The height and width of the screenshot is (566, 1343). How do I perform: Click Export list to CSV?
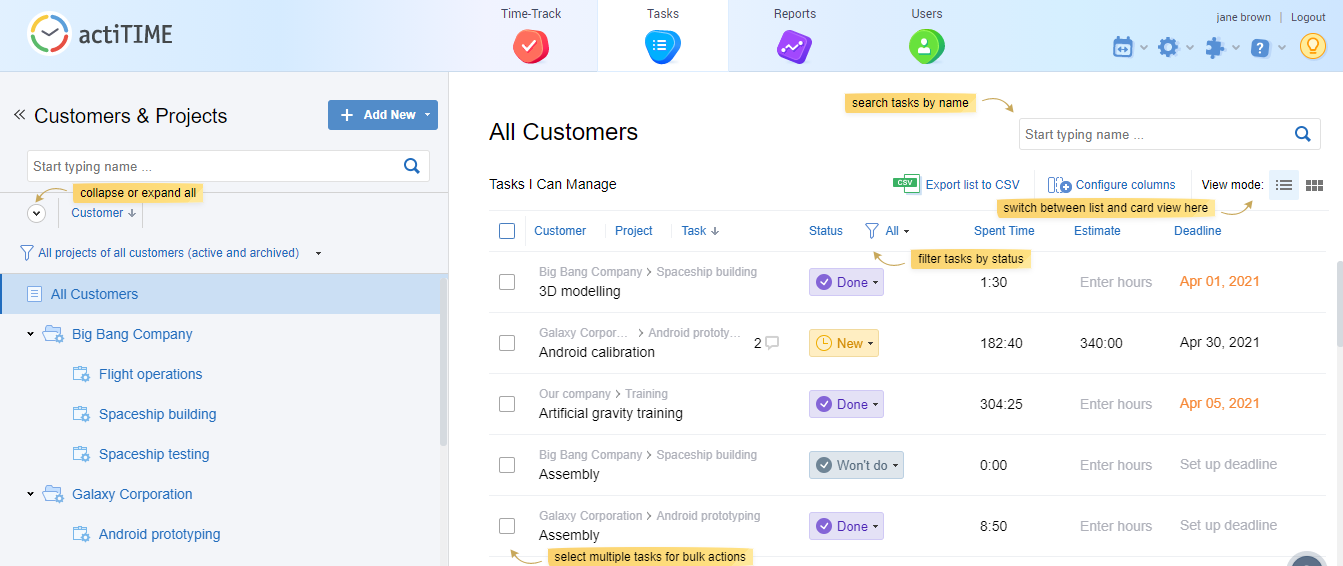[x=957, y=184]
